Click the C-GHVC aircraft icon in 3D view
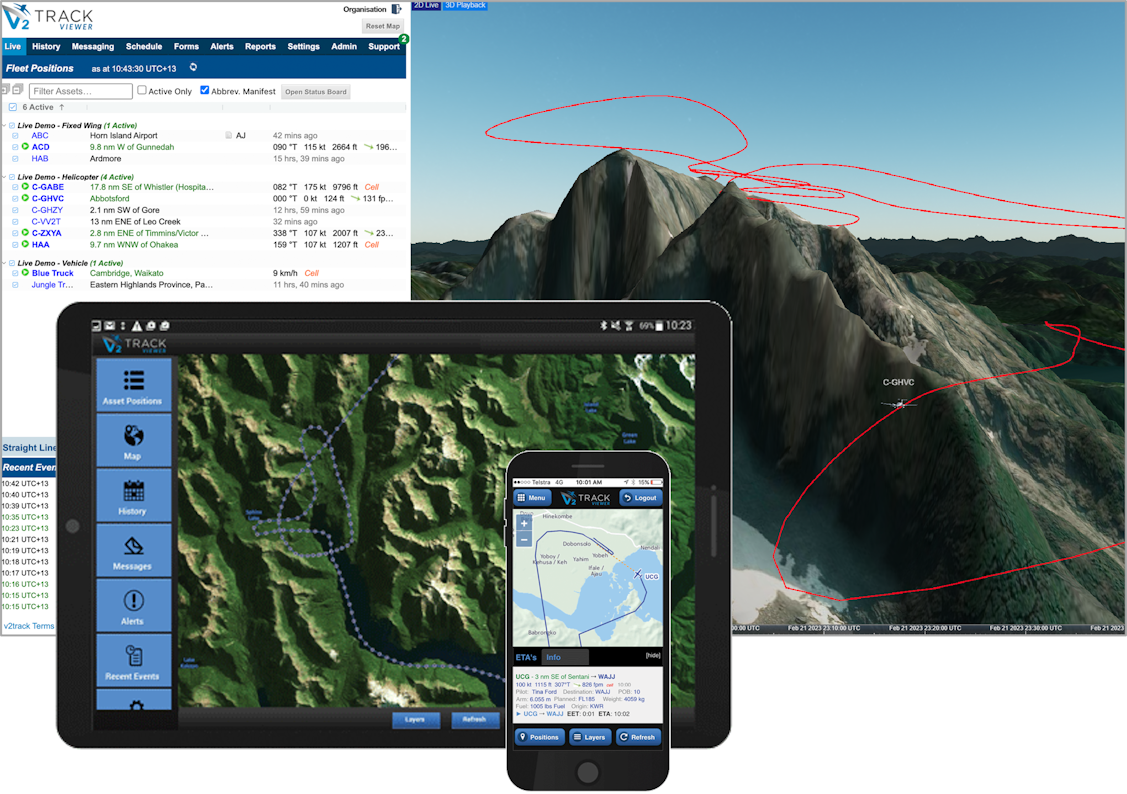 (900, 404)
